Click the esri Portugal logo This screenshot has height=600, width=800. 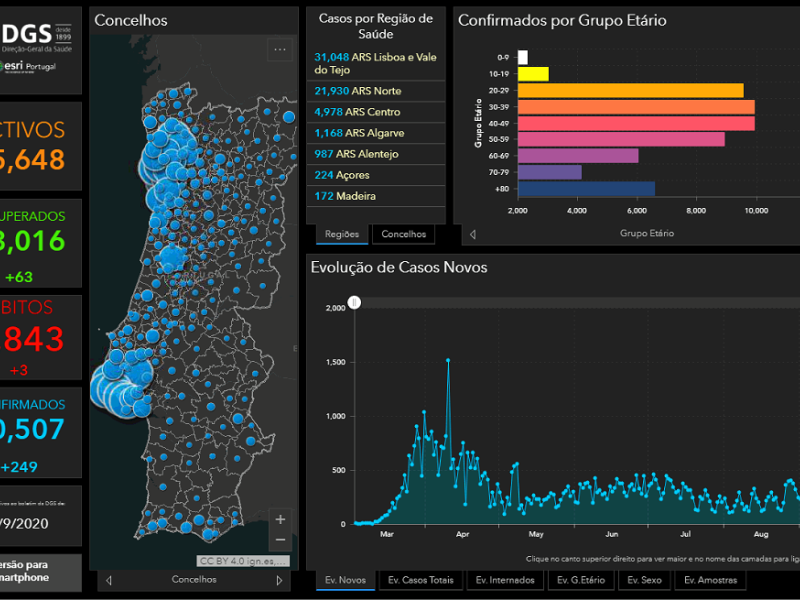point(32,66)
